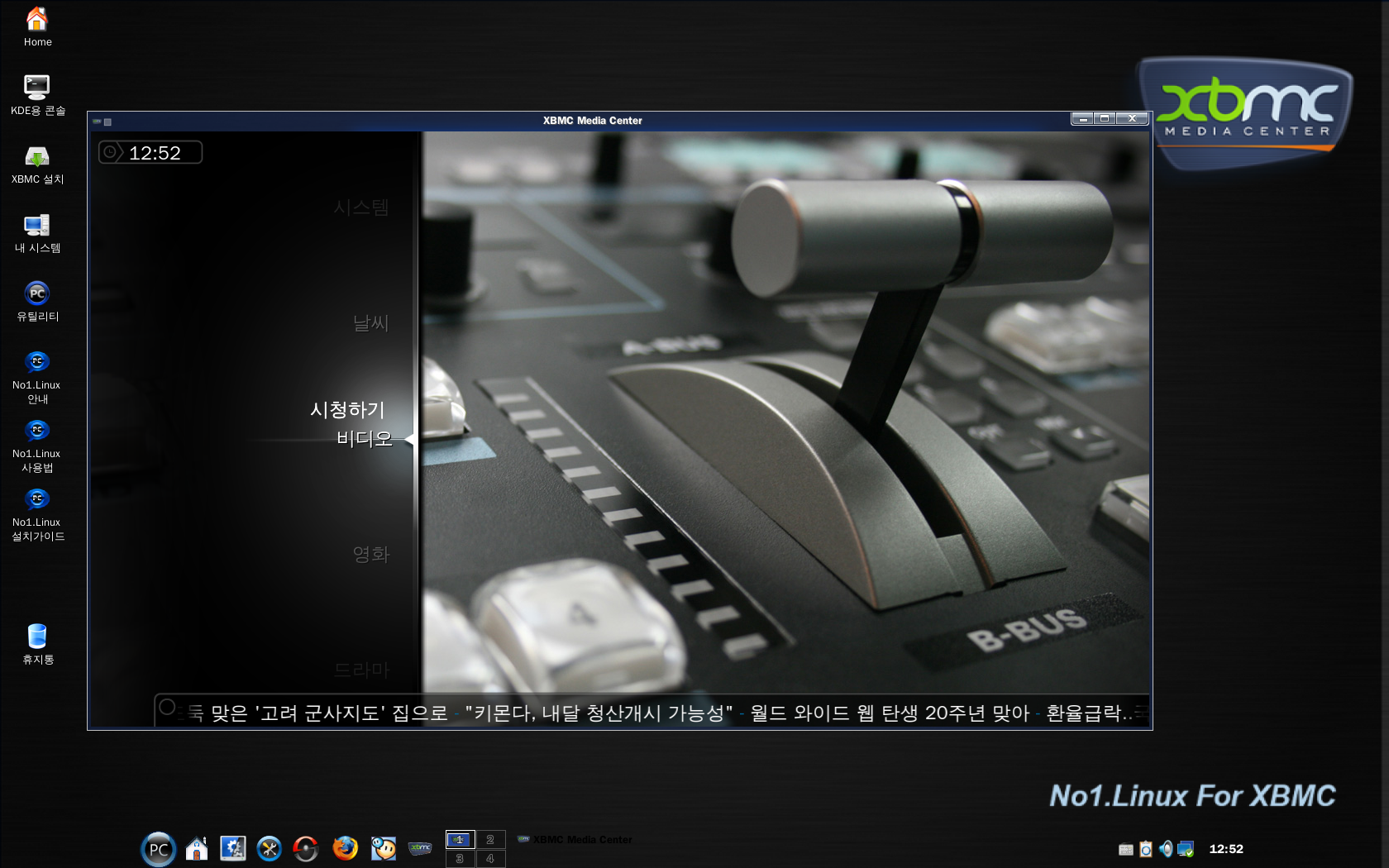
Task: Open the No1.Linux 안내 desktop icon
Action: (37, 377)
